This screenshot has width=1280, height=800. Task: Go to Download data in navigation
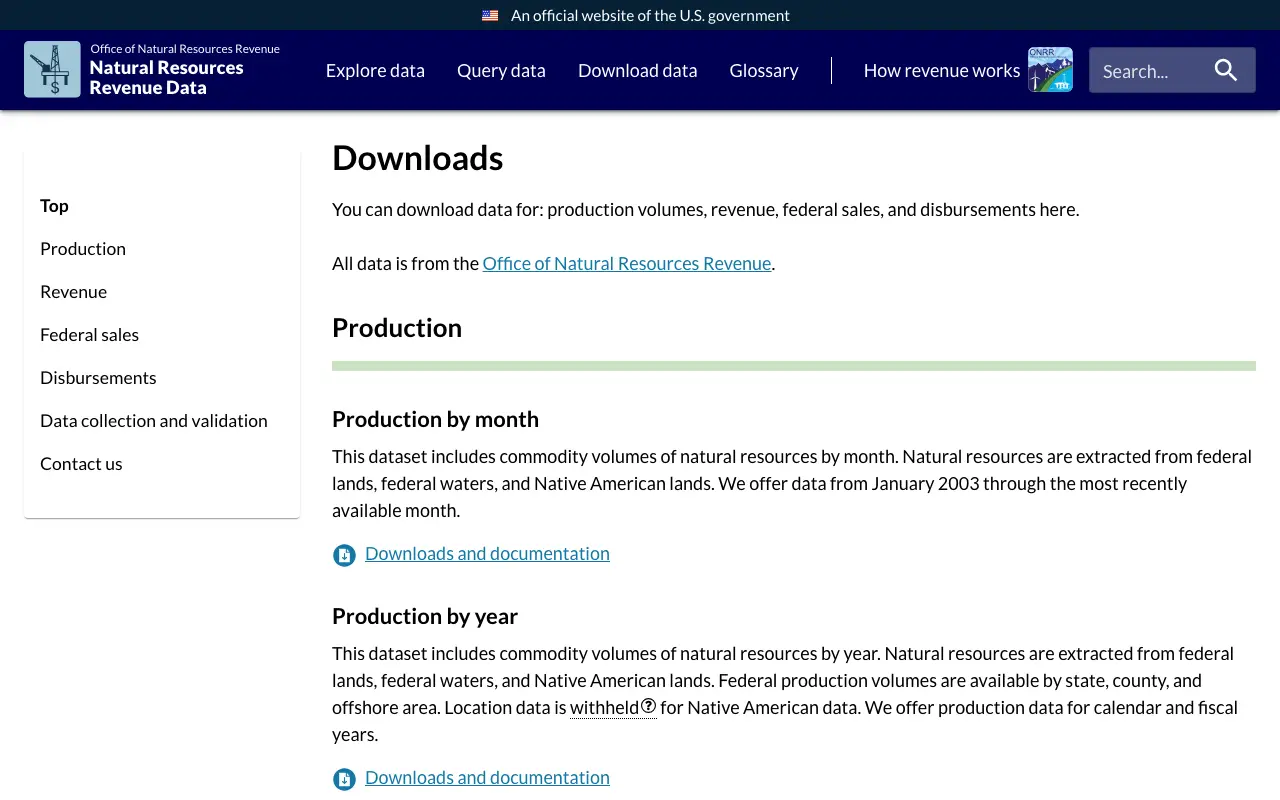click(637, 70)
